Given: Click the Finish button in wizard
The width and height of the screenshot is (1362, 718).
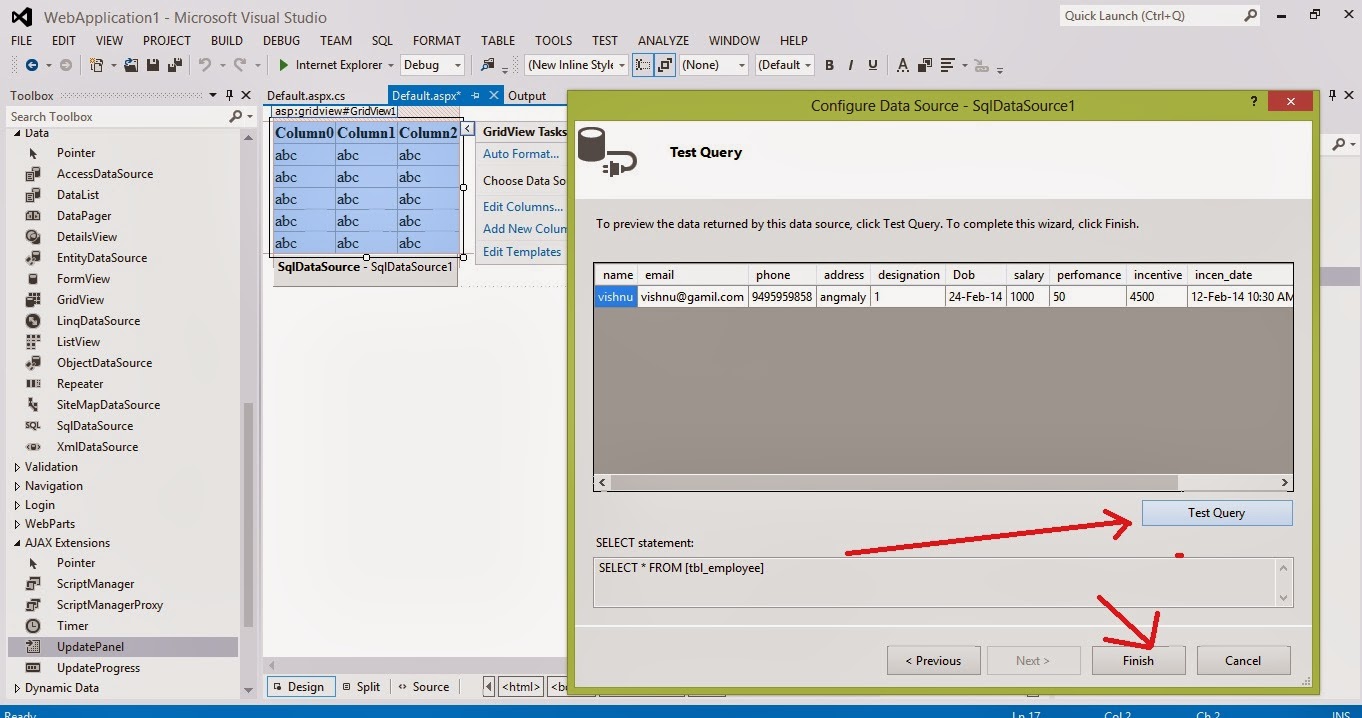Looking at the screenshot, I should click(1138, 660).
